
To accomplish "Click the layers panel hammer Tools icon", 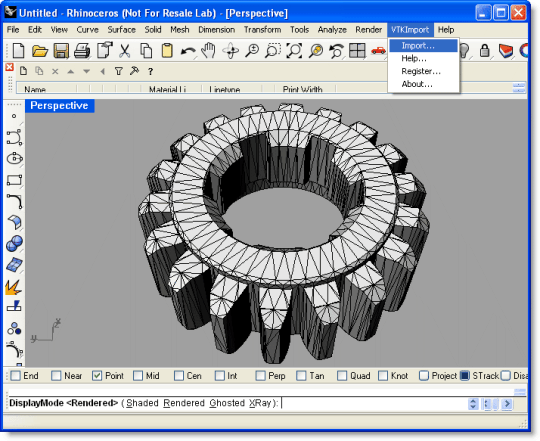I will pyautogui.click(x=134, y=71).
